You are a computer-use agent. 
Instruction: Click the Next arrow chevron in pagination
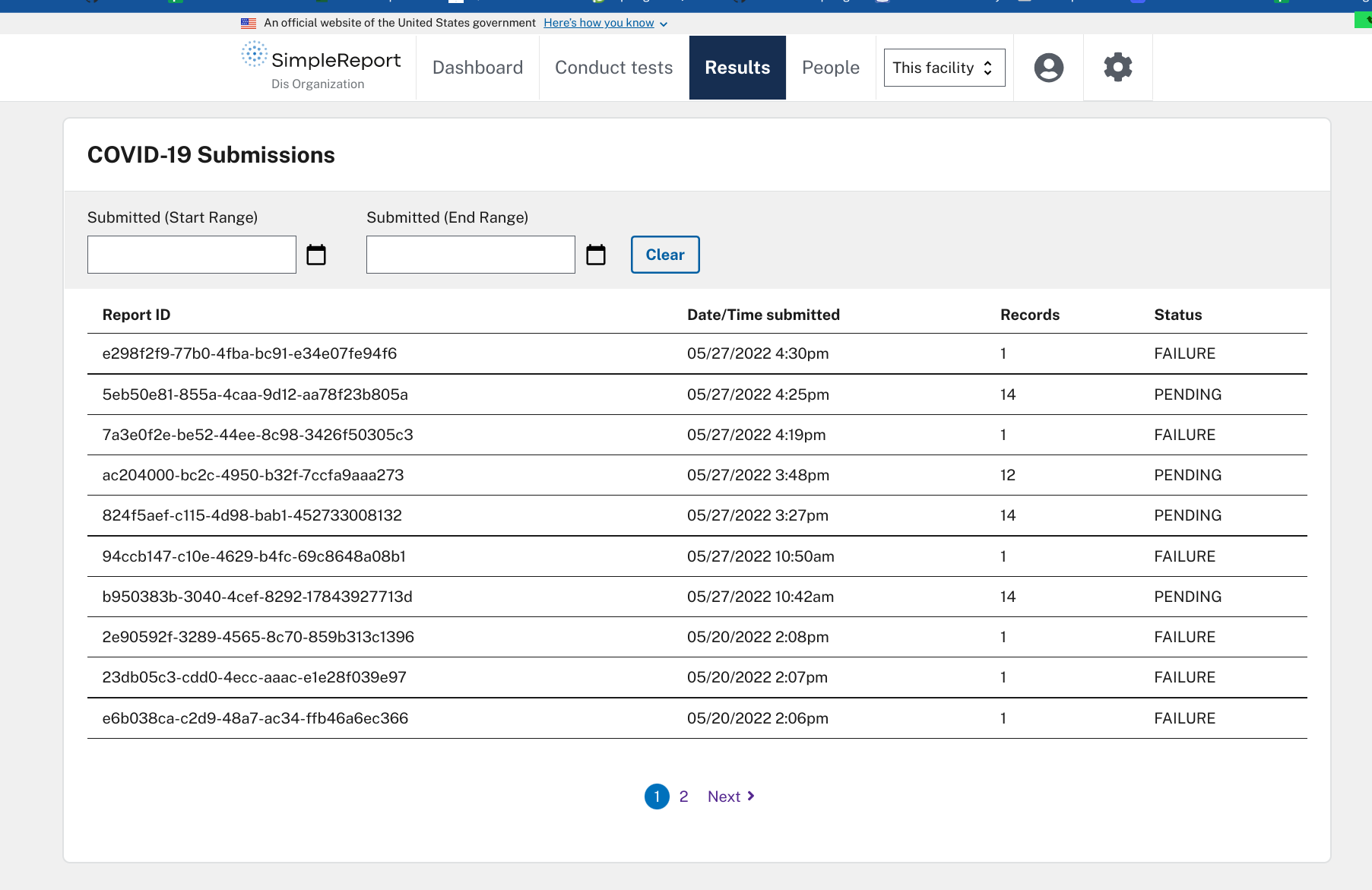[x=751, y=796]
